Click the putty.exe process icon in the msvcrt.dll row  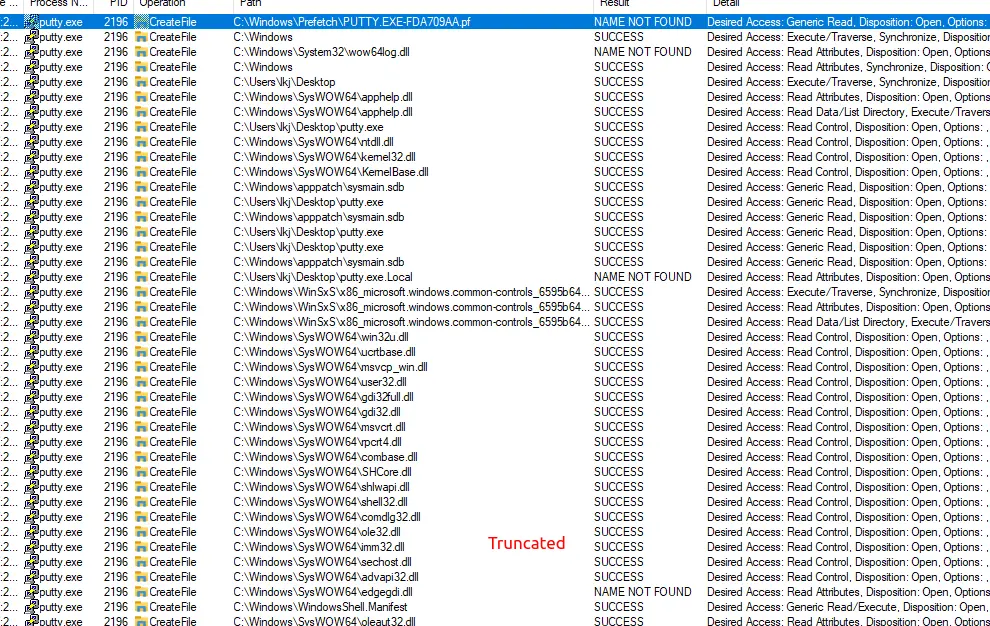tap(31, 427)
